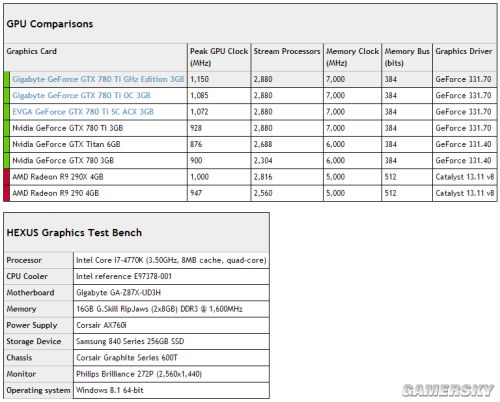The width and height of the screenshot is (500, 402).
Task: Click the Graphics Card column header
Action: tap(32, 51)
